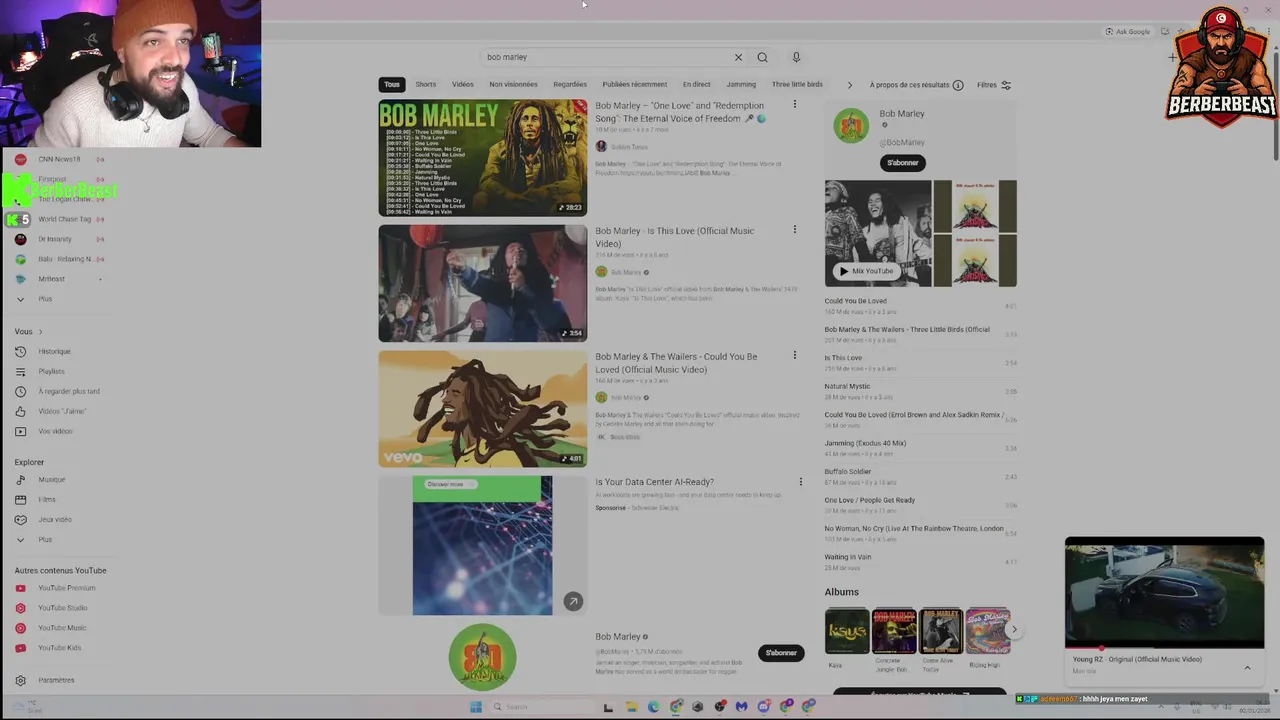This screenshot has width=1280, height=720.
Task: Open more options for the Data Center ad
Action: point(800,482)
